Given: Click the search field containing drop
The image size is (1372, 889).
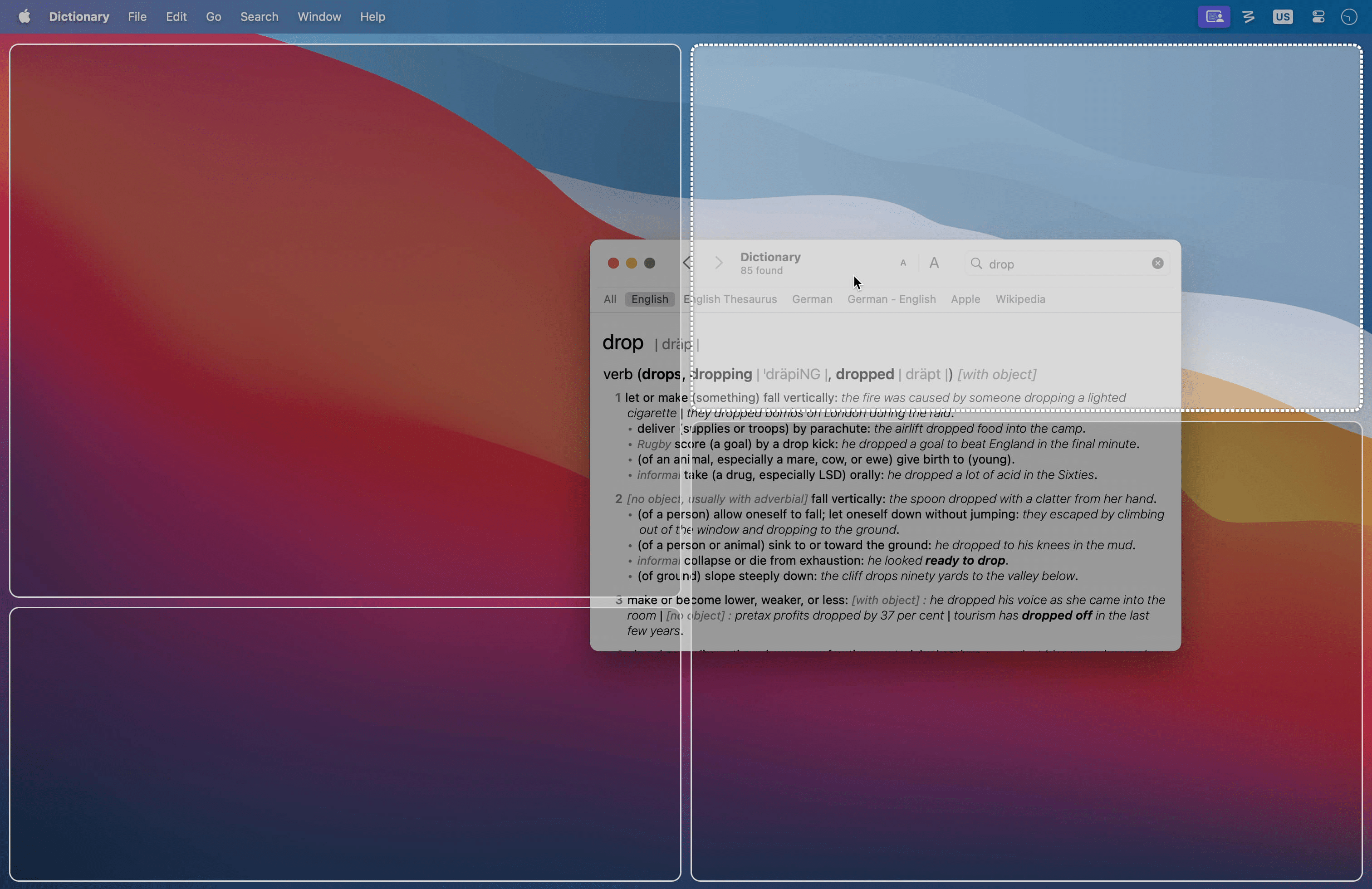Looking at the screenshot, I should (1067, 264).
